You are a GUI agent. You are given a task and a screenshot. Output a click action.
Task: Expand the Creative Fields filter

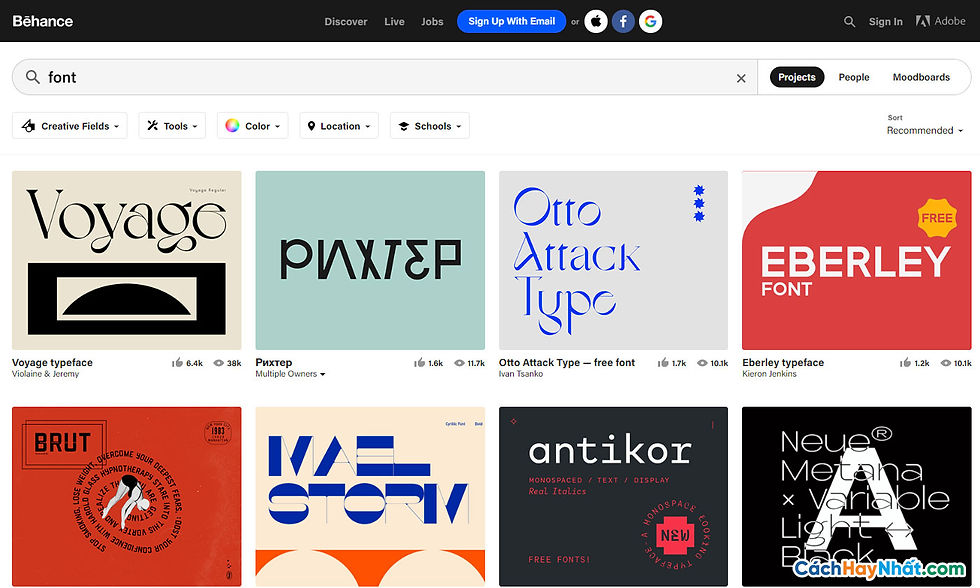tap(70, 126)
